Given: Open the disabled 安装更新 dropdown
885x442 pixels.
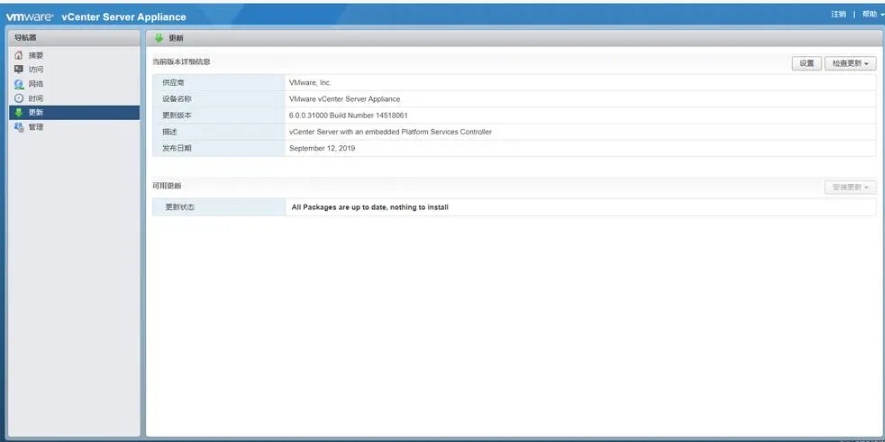Looking at the screenshot, I should point(851,187).
